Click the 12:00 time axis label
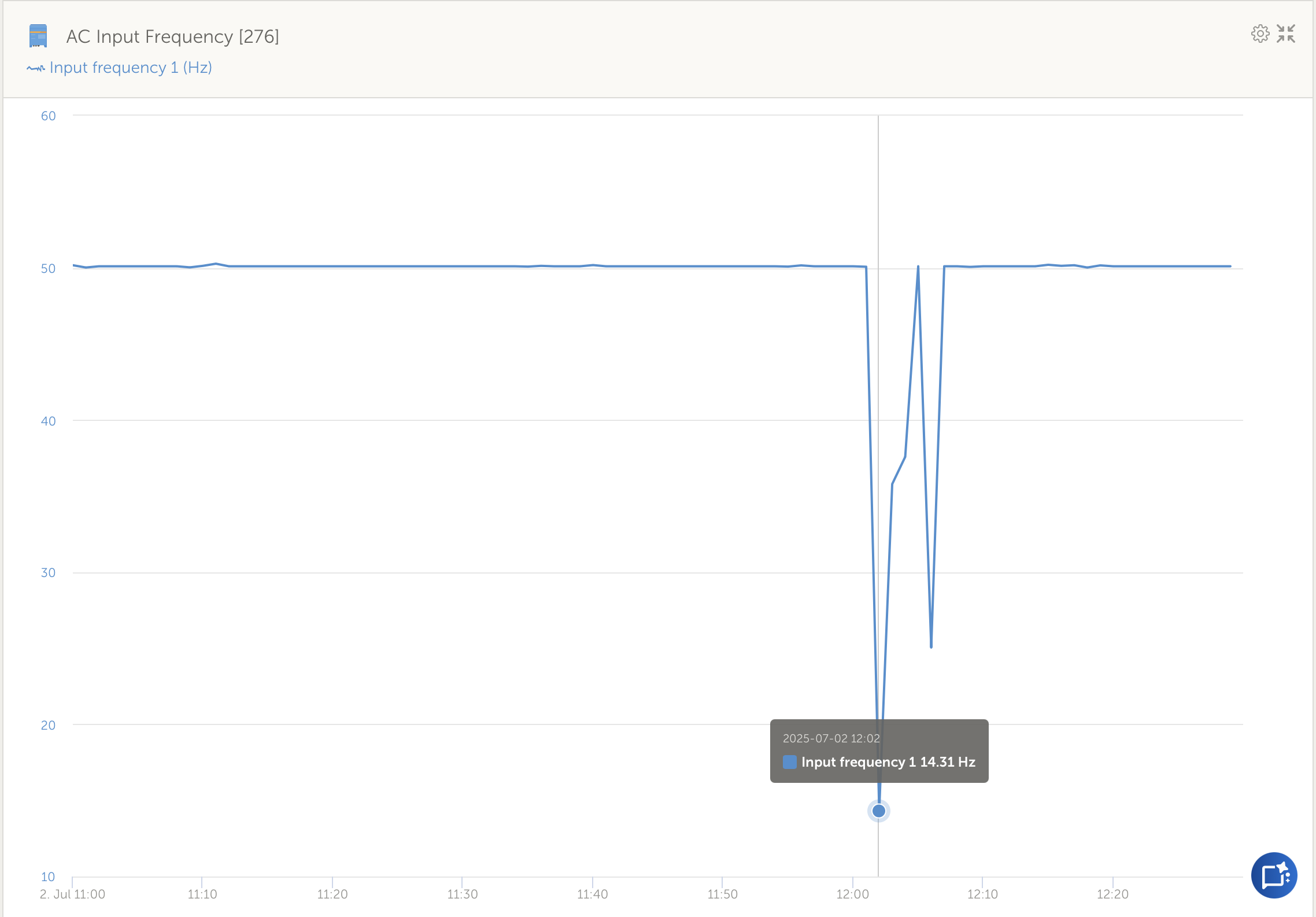This screenshot has height=917, width=1316. (x=852, y=894)
